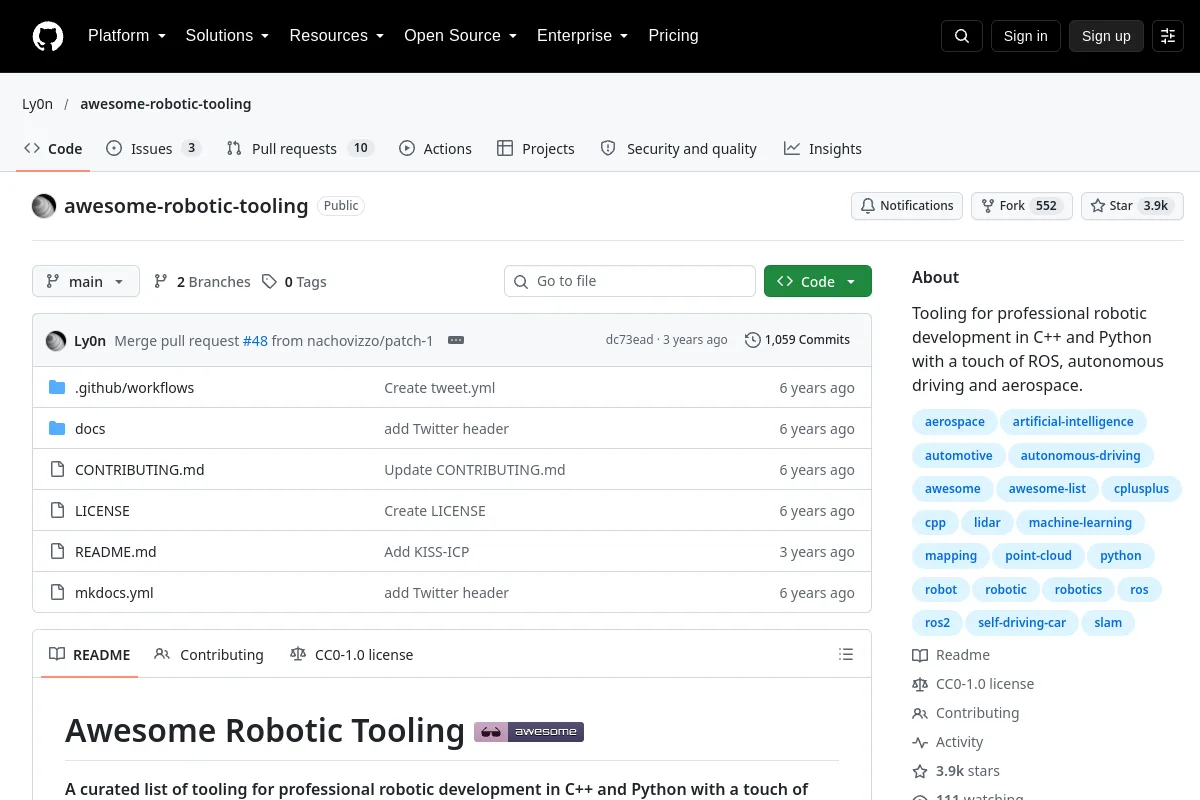
Task: Open the 1,059 Commits link
Action: (x=798, y=340)
